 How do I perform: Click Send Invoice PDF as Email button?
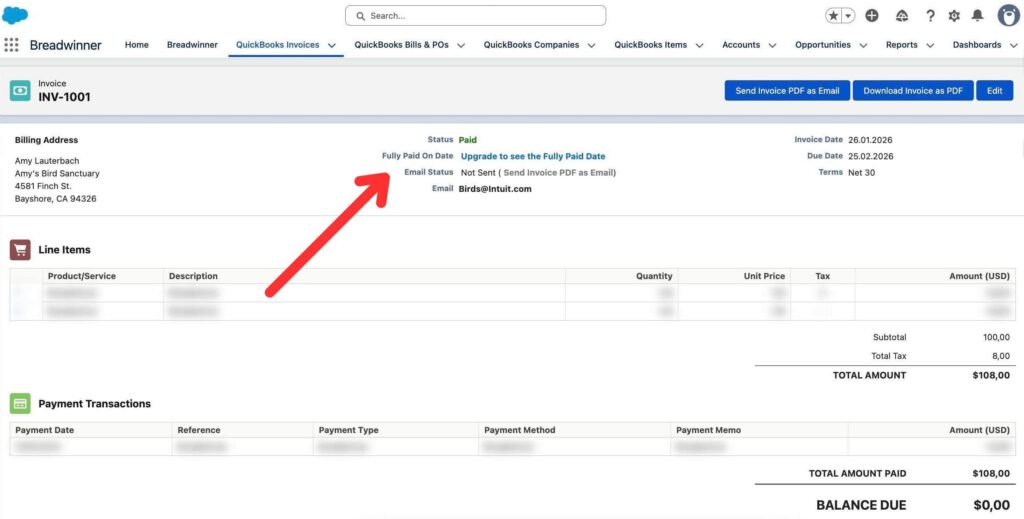788,91
